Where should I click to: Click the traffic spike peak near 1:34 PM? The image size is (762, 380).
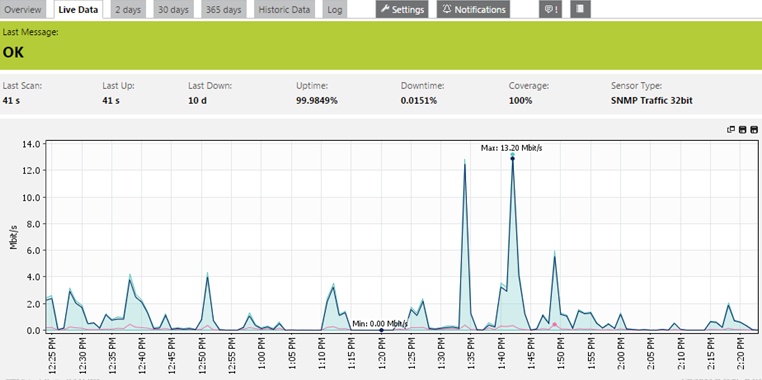click(x=465, y=162)
